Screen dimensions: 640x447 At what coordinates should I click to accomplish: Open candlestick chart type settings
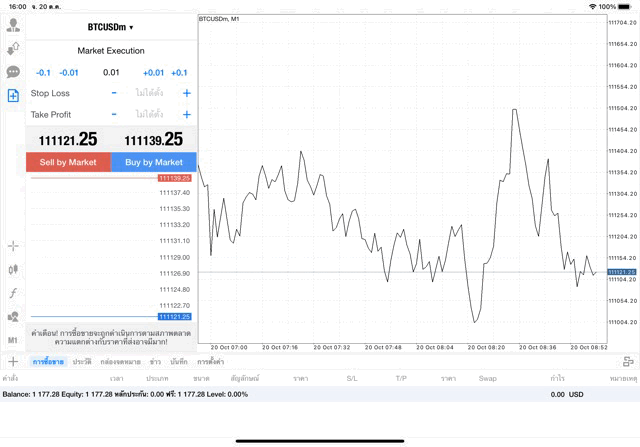[x=13, y=269]
